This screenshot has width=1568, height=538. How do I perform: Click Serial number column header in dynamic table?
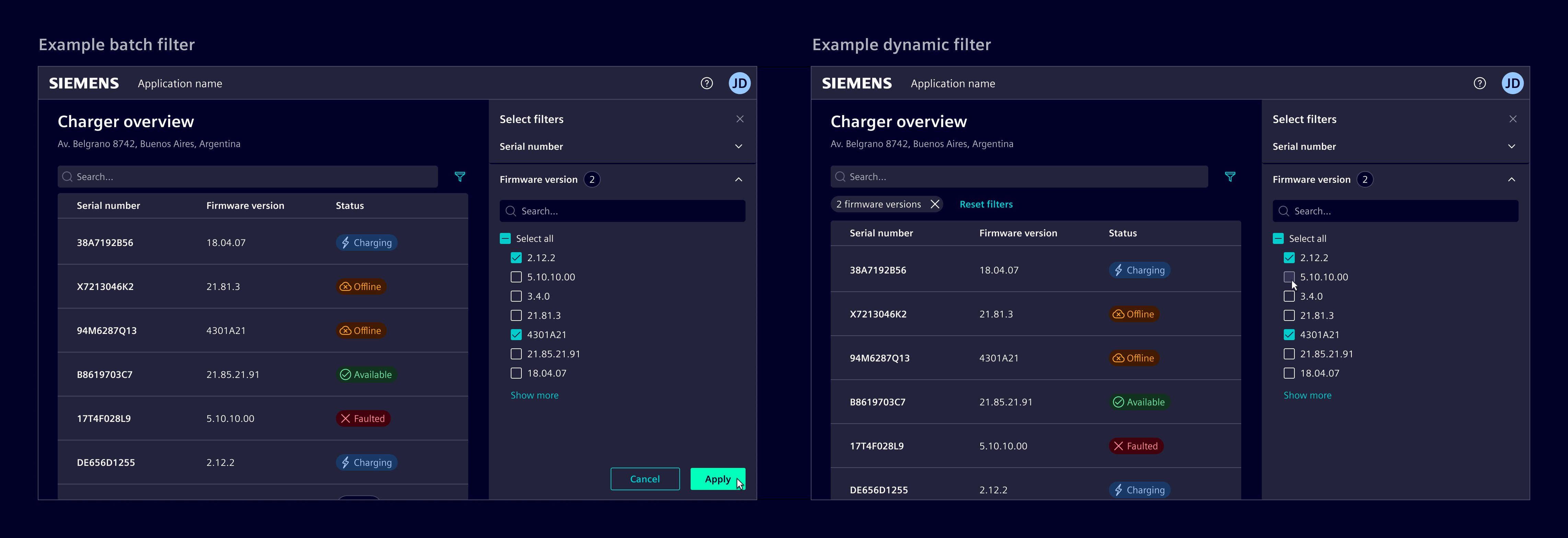[881, 233]
